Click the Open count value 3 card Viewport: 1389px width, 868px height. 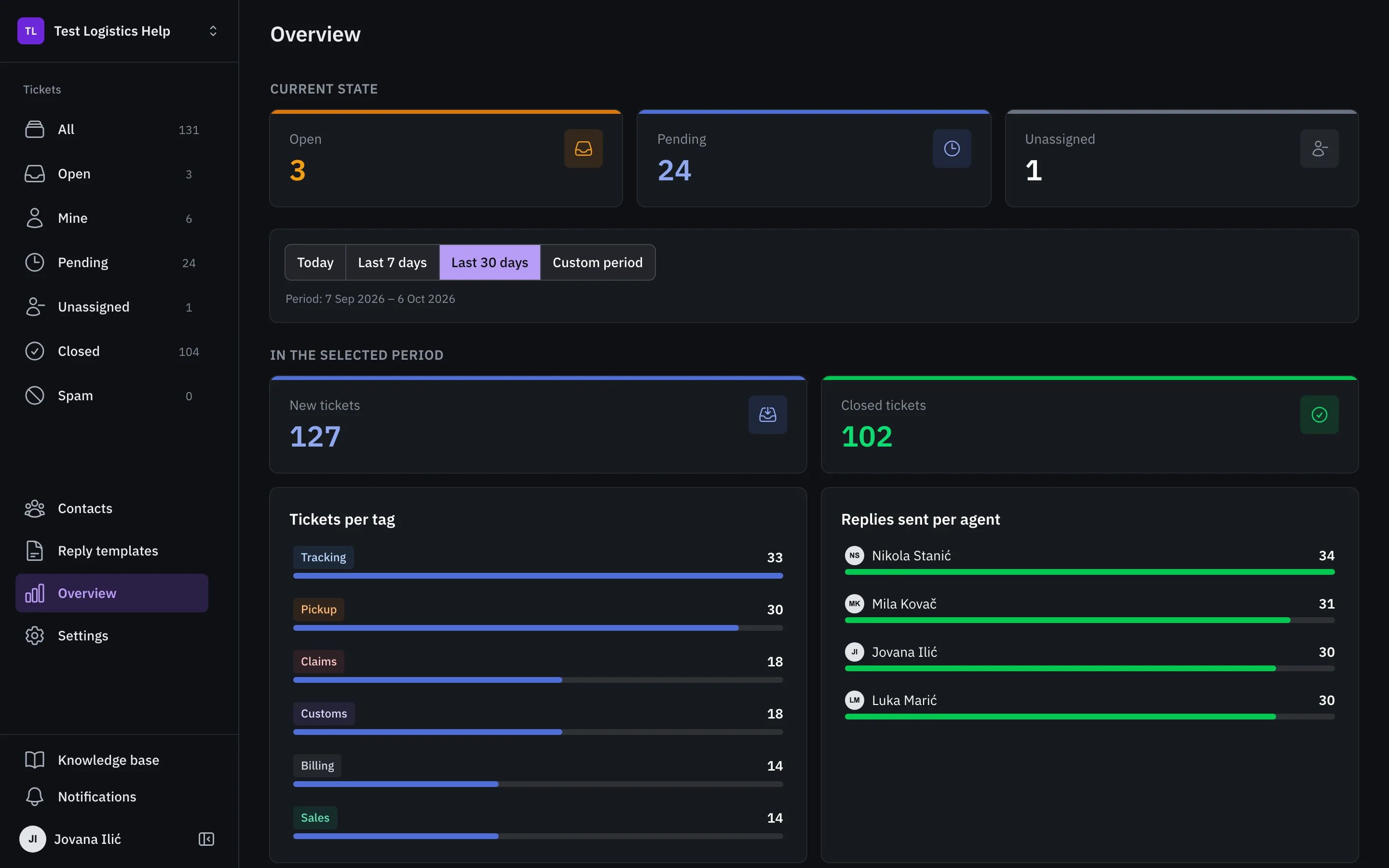pyautogui.click(x=446, y=159)
